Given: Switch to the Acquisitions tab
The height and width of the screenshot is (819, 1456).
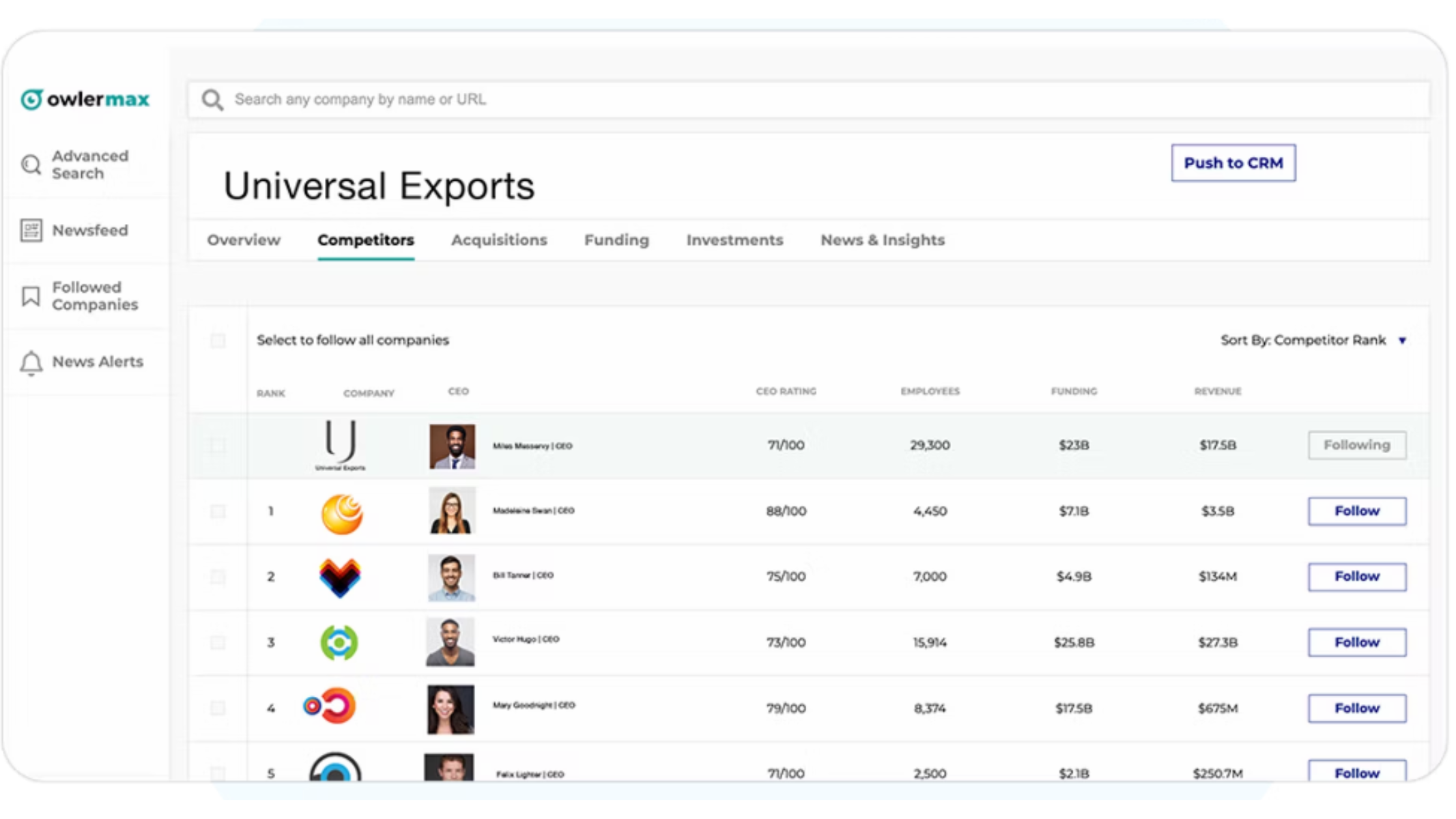Looking at the screenshot, I should pyautogui.click(x=499, y=240).
